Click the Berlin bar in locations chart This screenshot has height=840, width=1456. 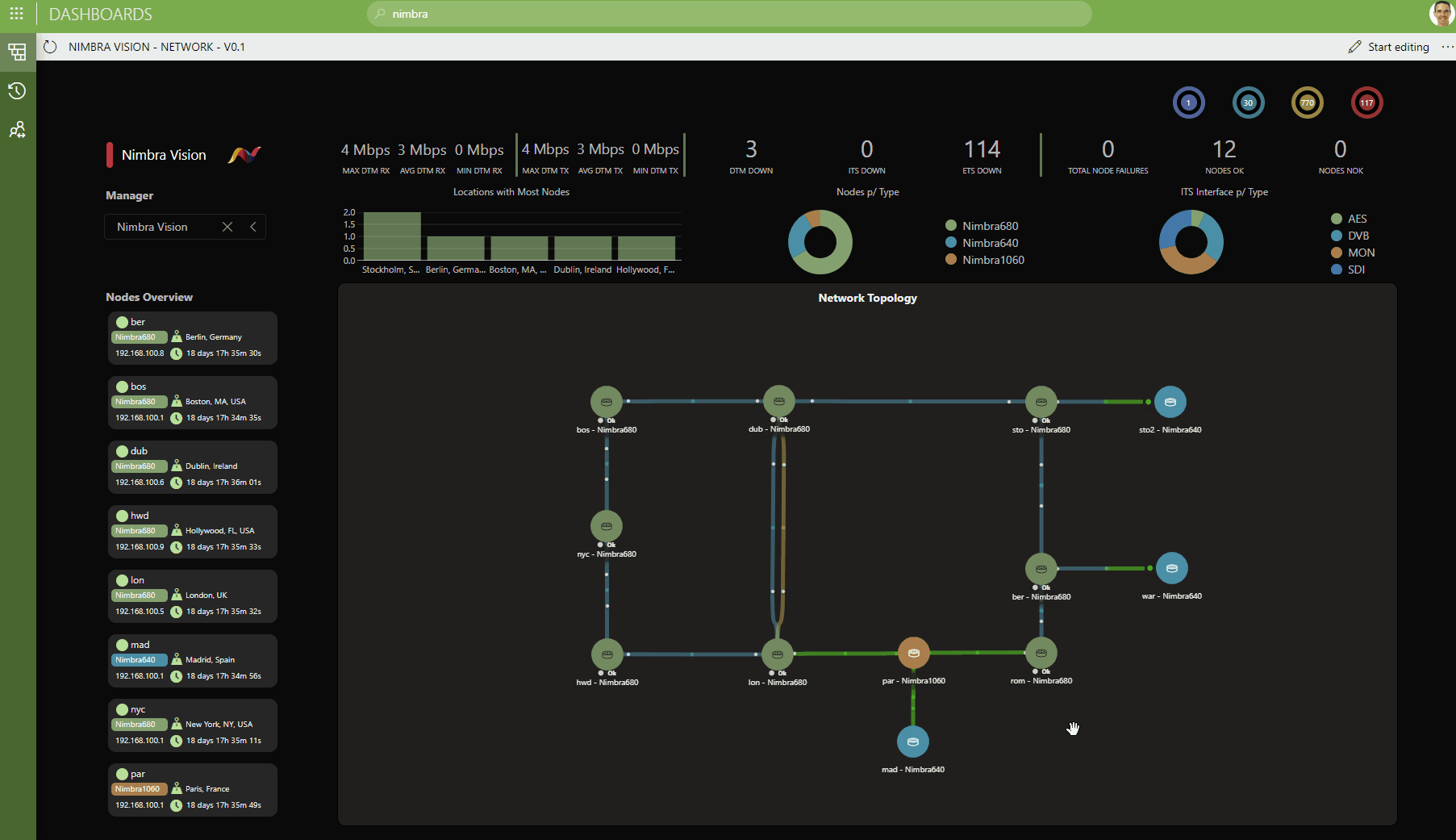pos(456,249)
